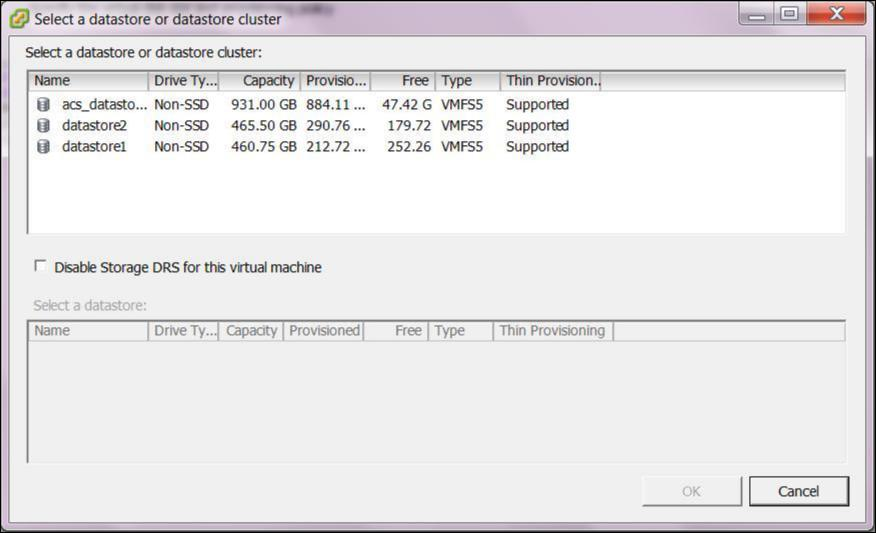Maximize the datastore selection dialog
This screenshot has height=533, width=876.
[x=789, y=14]
